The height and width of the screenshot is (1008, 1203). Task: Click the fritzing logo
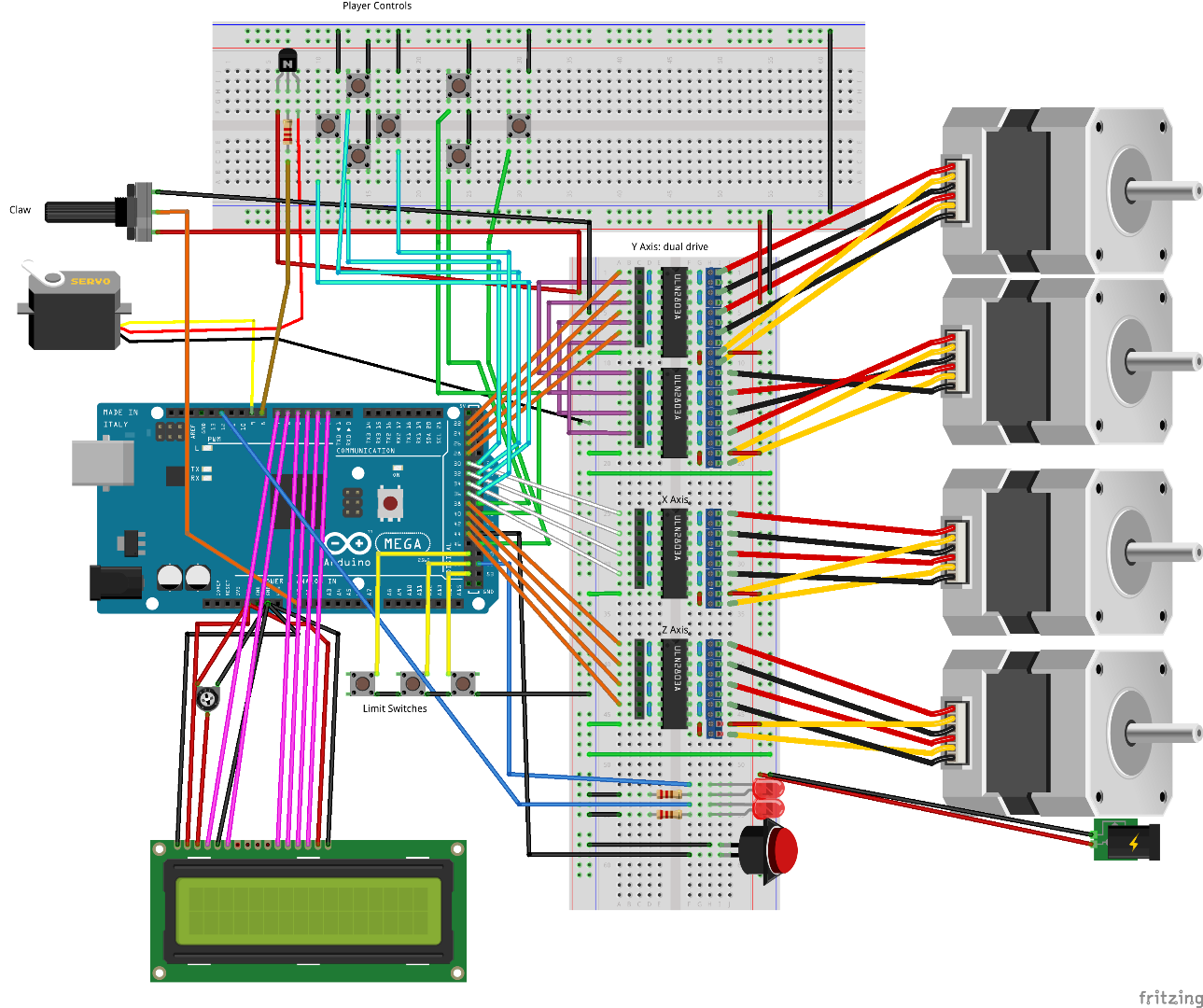click(x=1169, y=995)
